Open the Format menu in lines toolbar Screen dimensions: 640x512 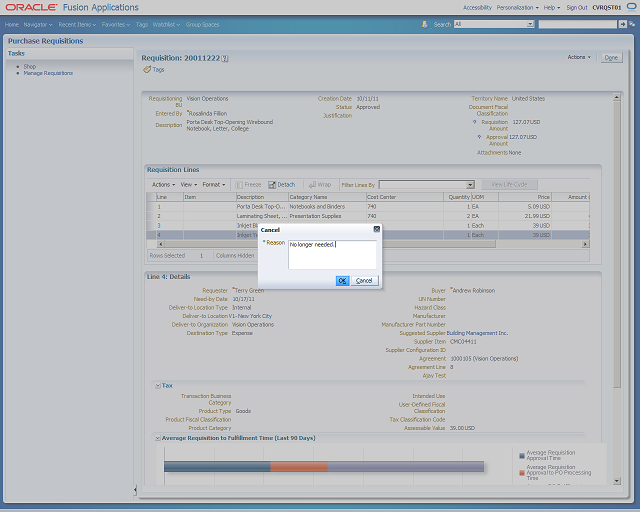214,185
